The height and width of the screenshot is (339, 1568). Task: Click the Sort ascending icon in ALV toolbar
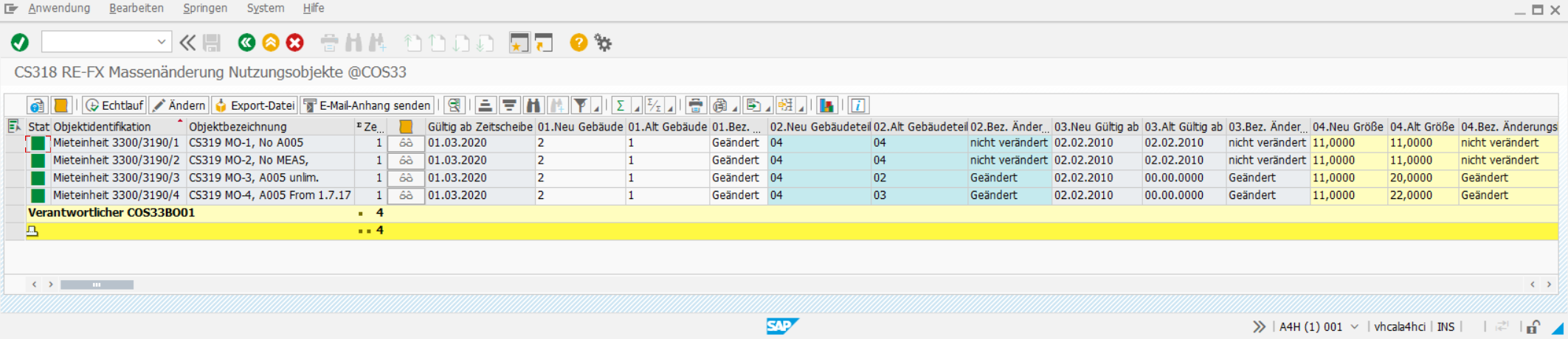click(485, 105)
